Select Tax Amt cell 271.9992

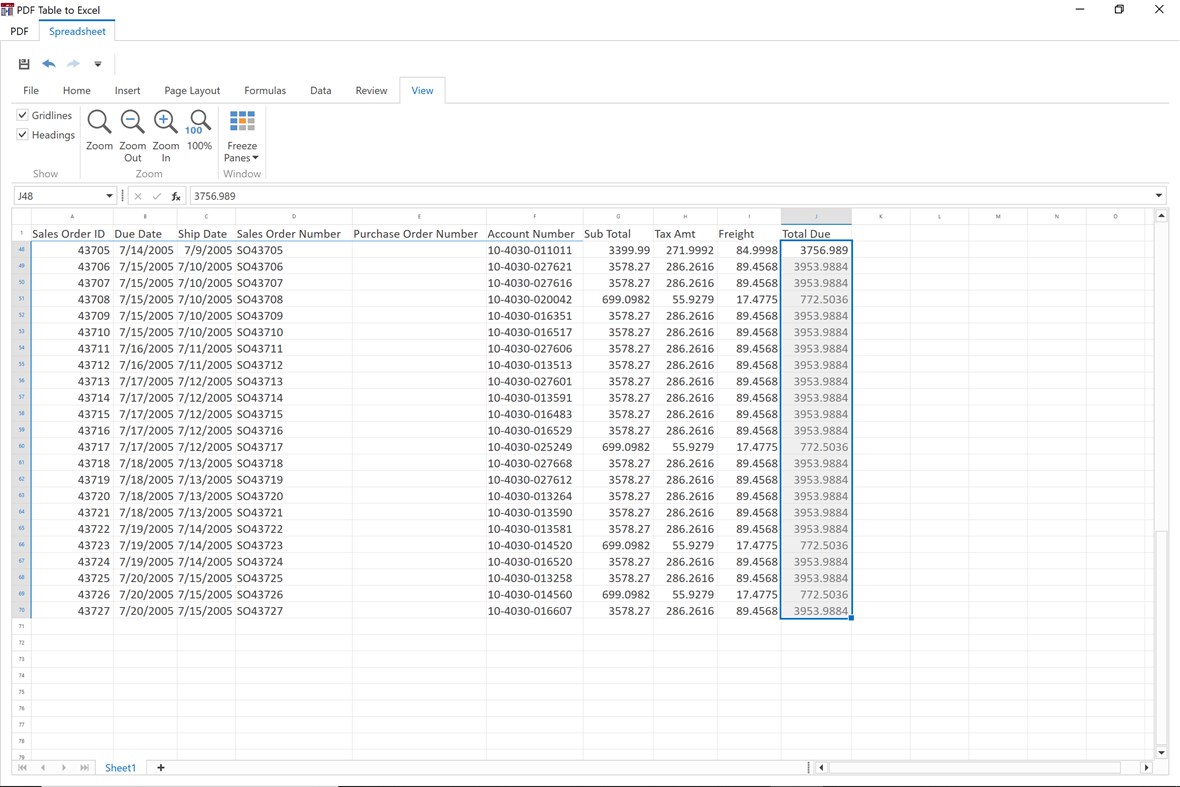[685, 250]
